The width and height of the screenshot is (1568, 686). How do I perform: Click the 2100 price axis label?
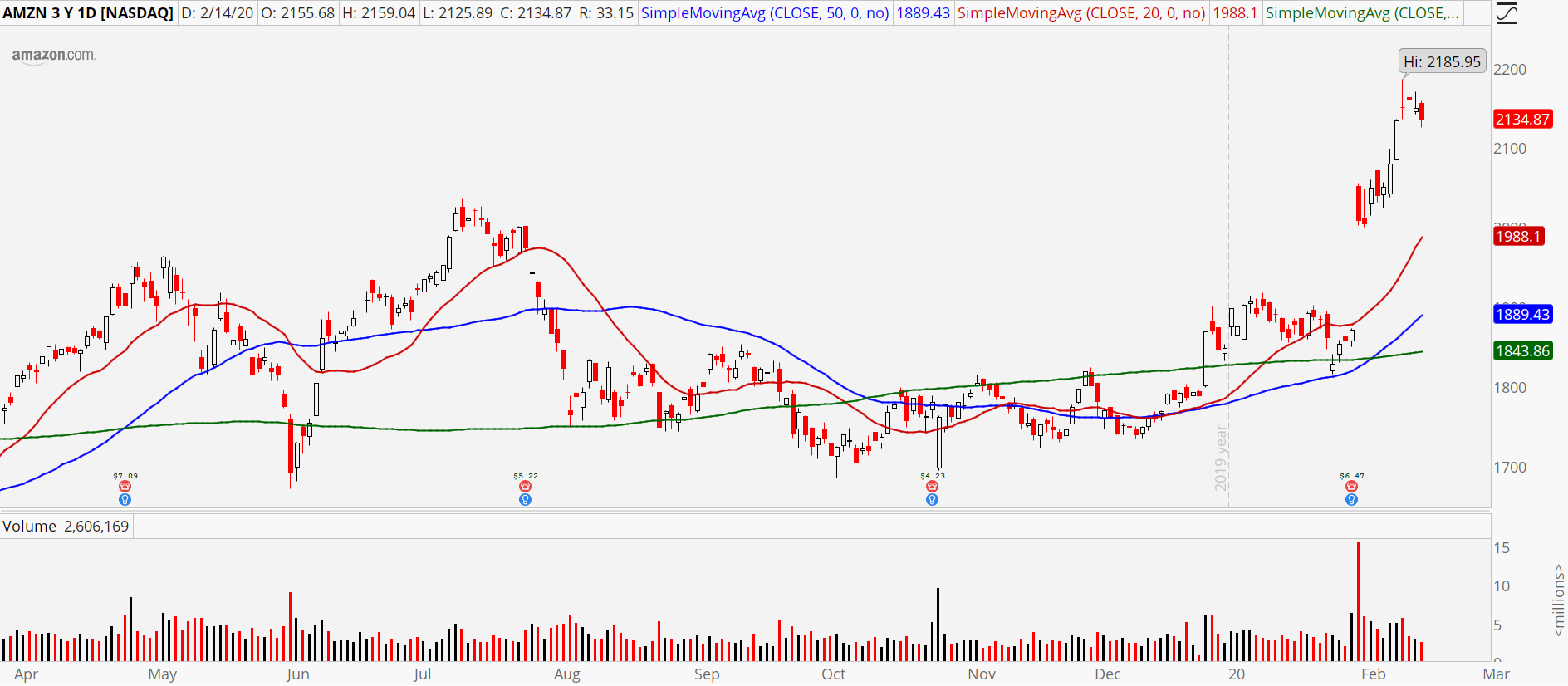point(1510,149)
